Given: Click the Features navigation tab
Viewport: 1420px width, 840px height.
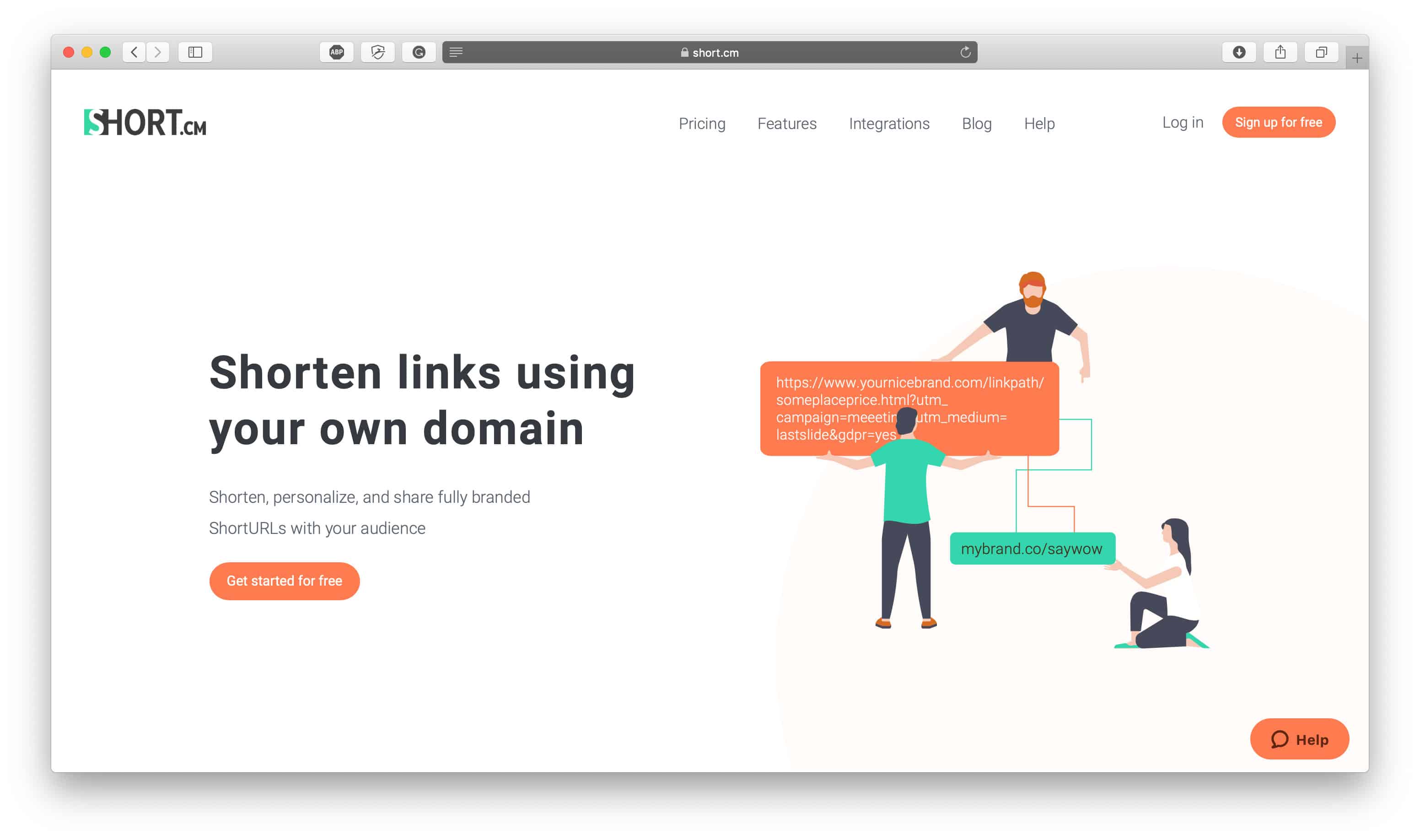Looking at the screenshot, I should click(x=787, y=123).
